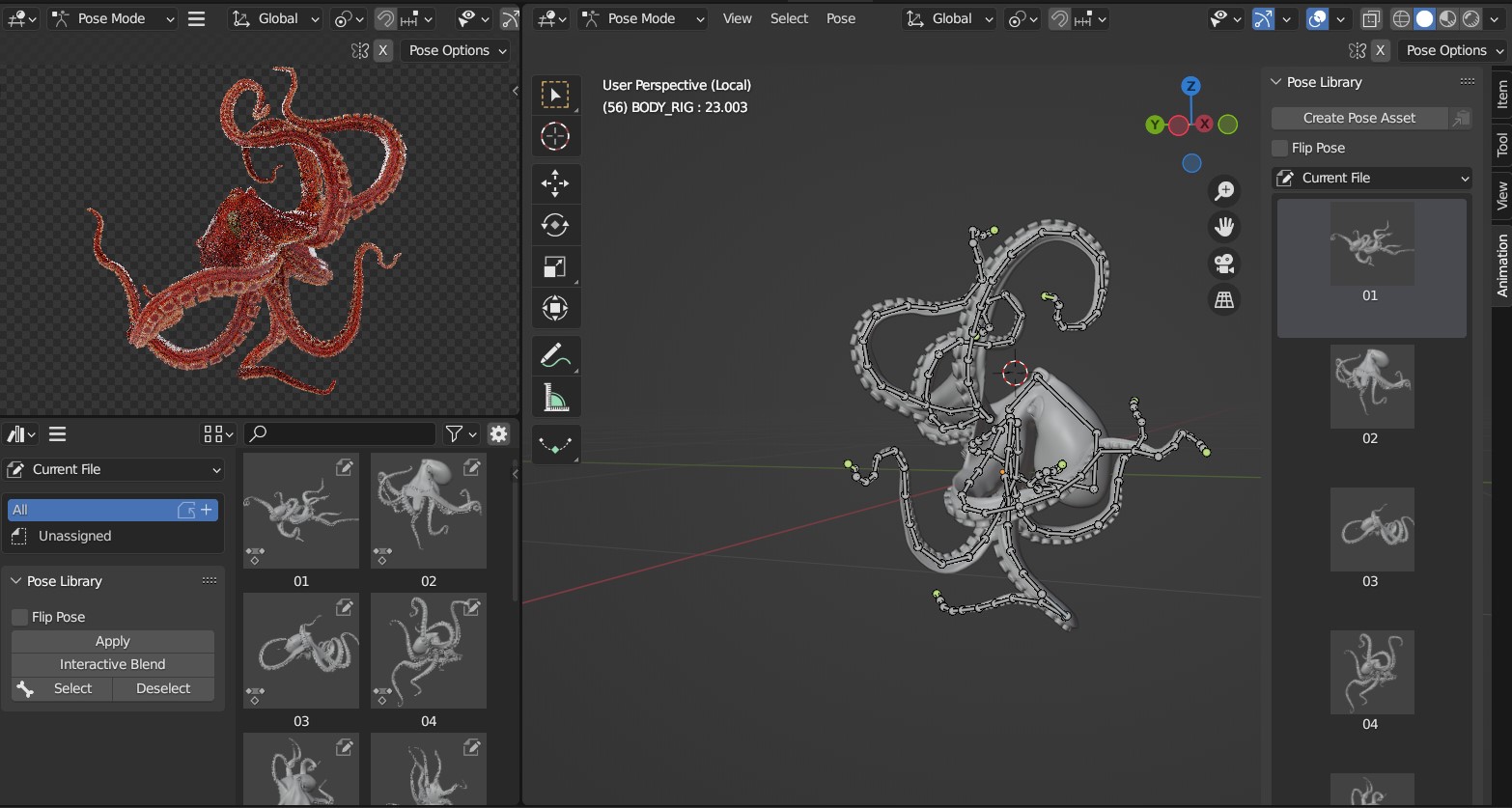This screenshot has width=1512, height=808.
Task: Click the Interactive Blend button
Action: (113, 664)
